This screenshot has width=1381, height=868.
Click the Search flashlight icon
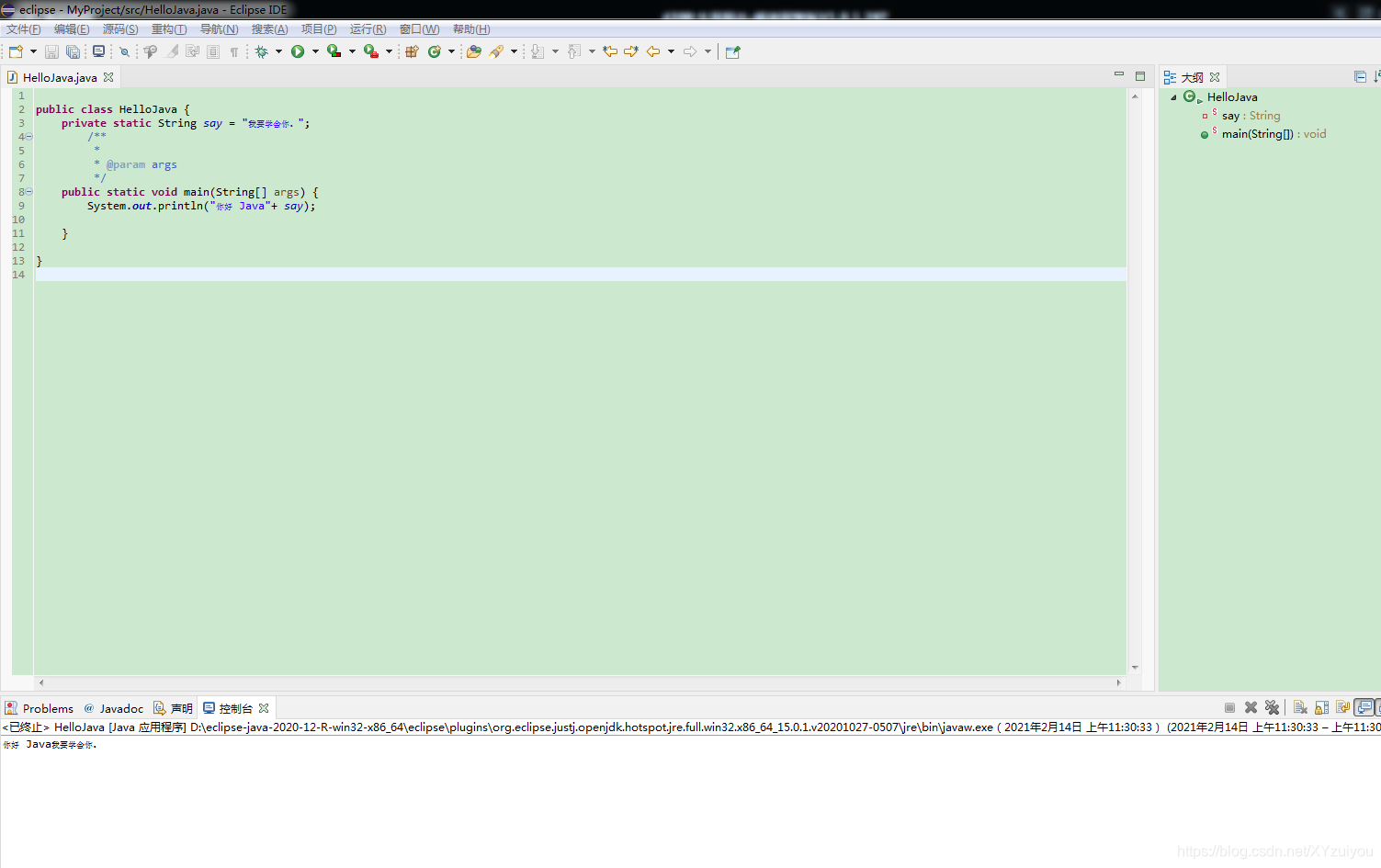pyautogui.click(x=496, y=51)
